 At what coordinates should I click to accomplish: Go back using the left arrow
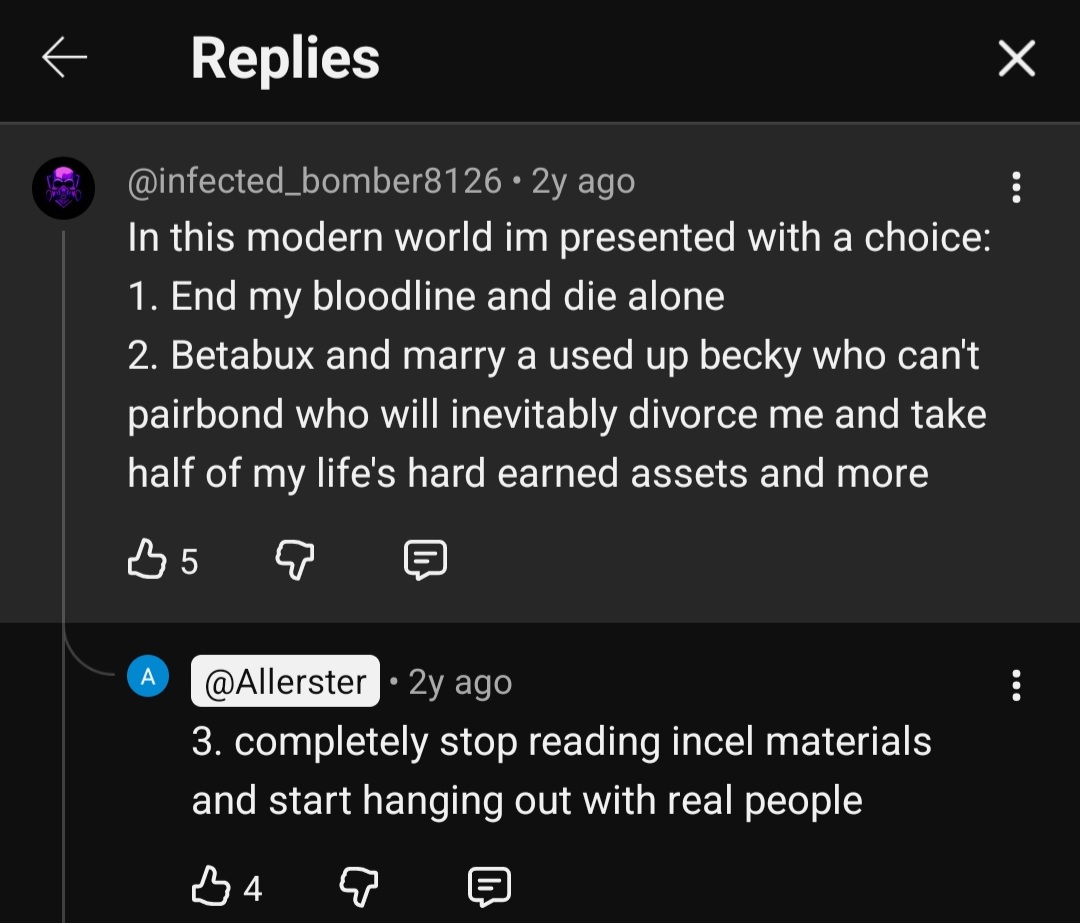point(65,59)
